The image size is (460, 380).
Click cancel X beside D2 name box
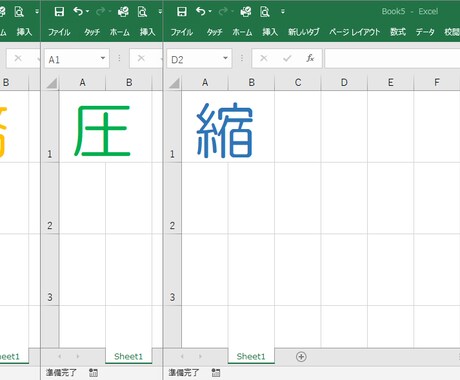(x=264, y=59)
